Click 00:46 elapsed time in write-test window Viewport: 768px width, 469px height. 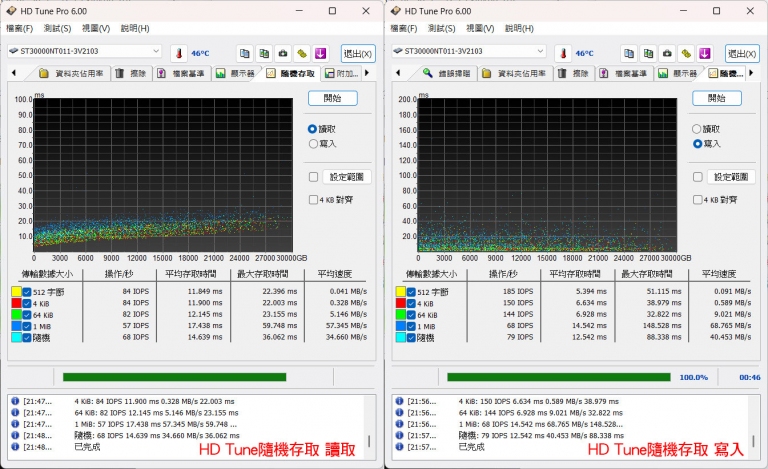(750, 377)
